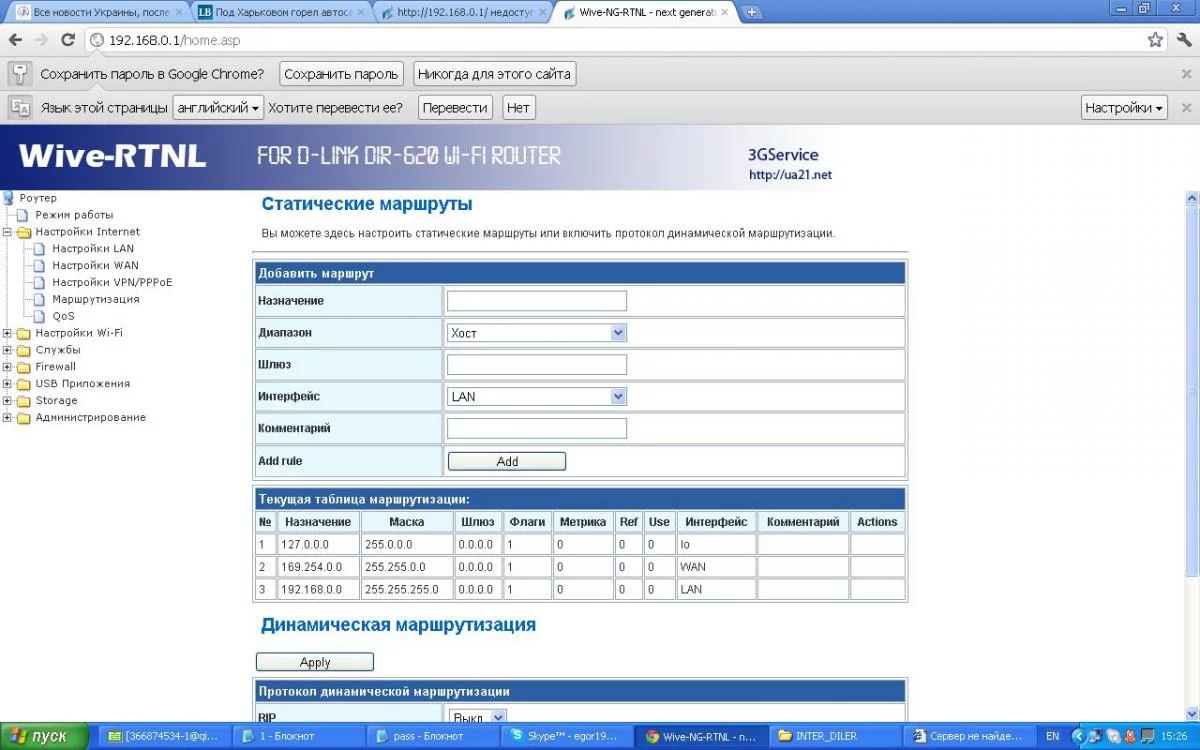This screenshot has width=1200, height=750.
Task: Open the Windows пуск start button
Action: click(46, 736)
